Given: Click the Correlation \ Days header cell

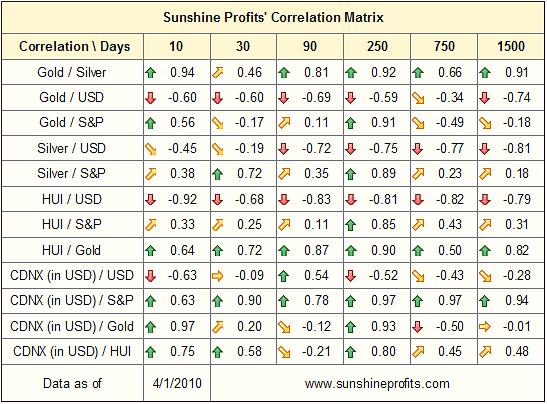Looking at the screenshot, I should 73,46.
